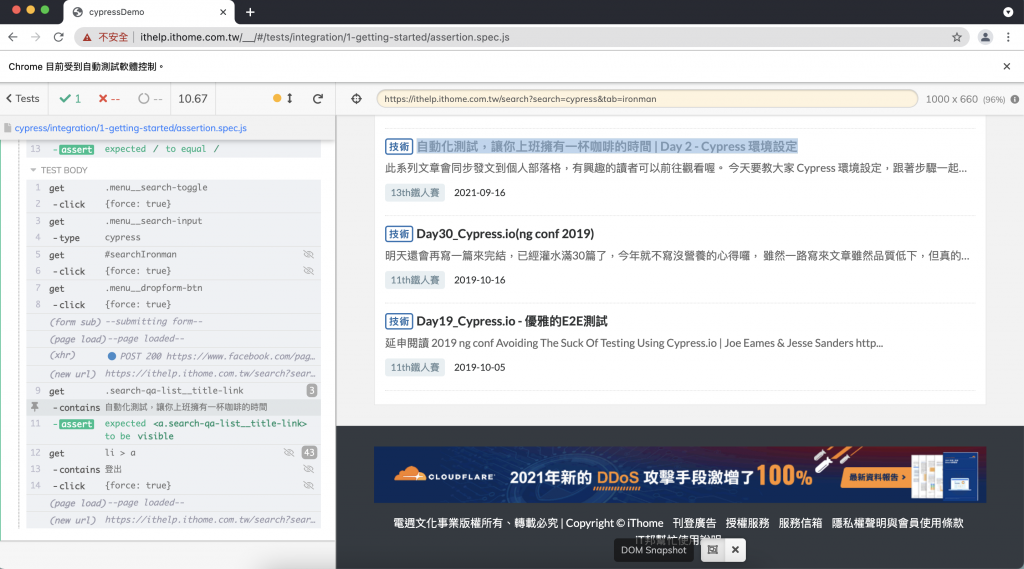The width and height of the screenshot is (1024, 569).
Task: Select the POST 200 facebook xhr row
Action: (x=174, y=356)
